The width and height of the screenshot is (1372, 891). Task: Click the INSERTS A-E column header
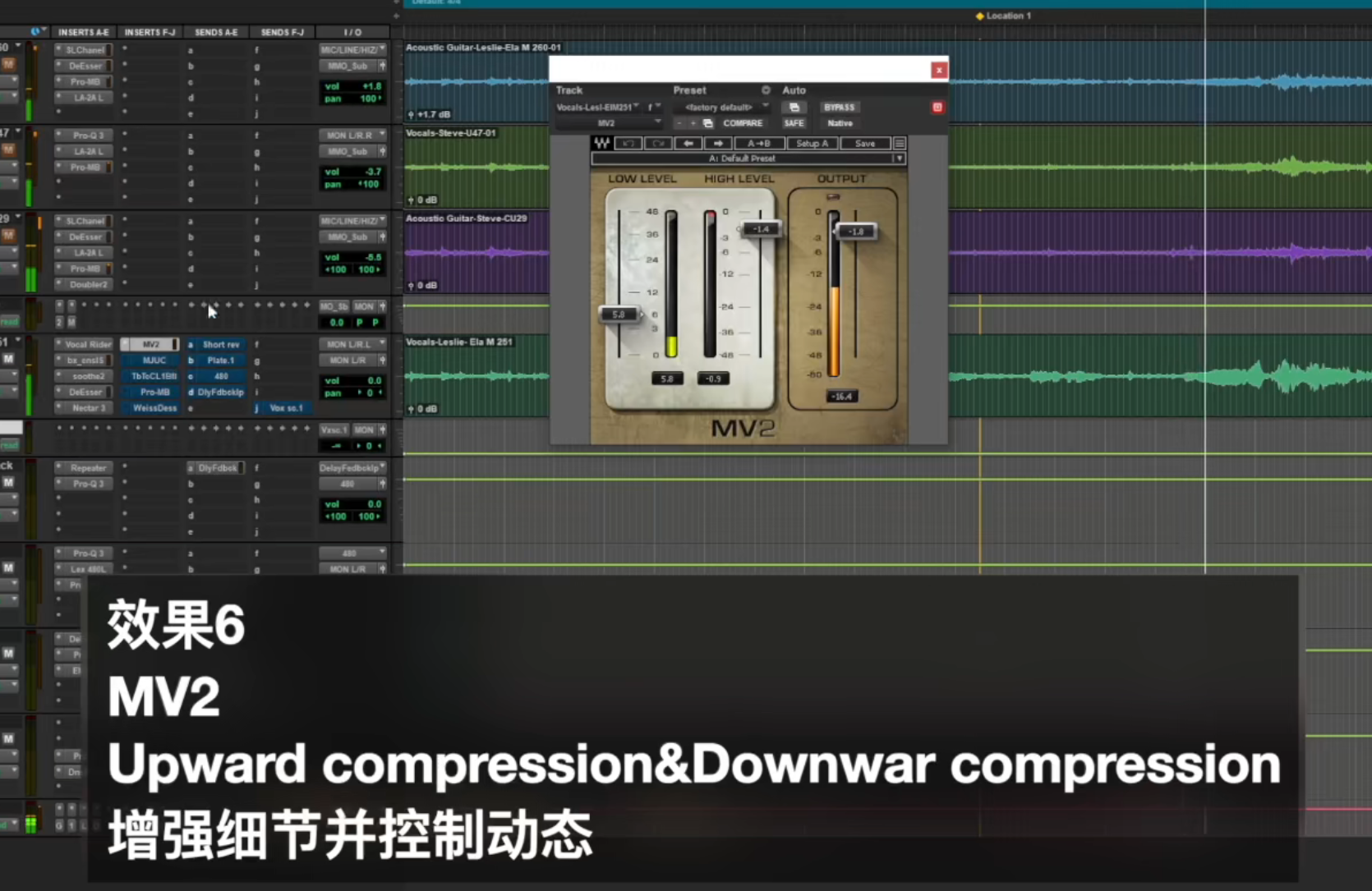point(84,32)
